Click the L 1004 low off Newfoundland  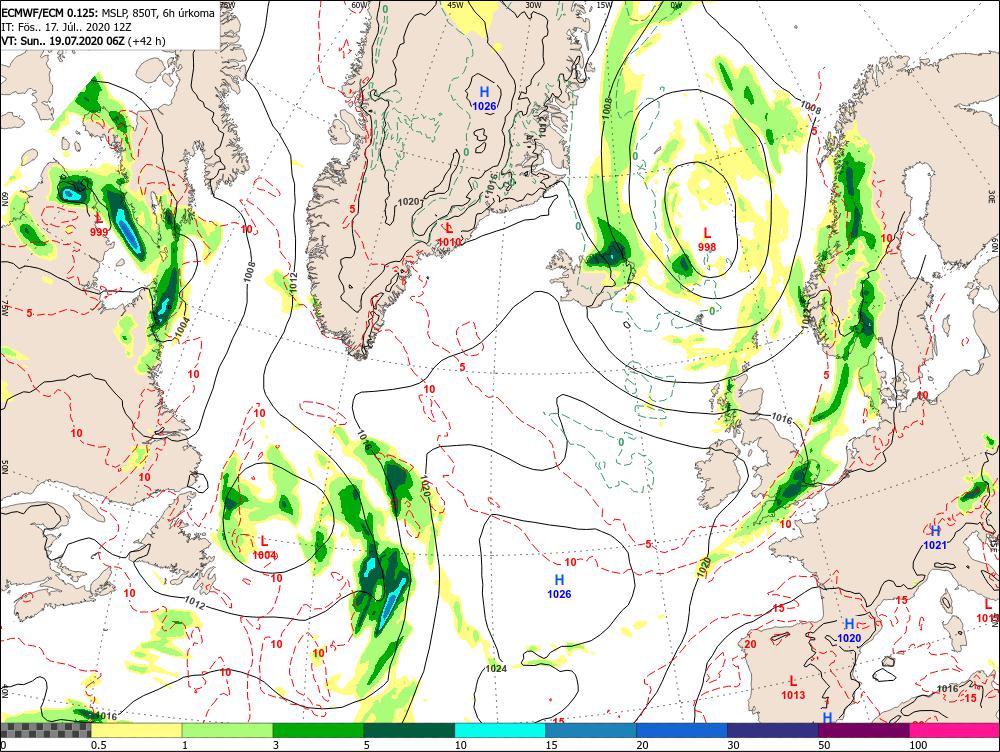click(x=264, y=549)
